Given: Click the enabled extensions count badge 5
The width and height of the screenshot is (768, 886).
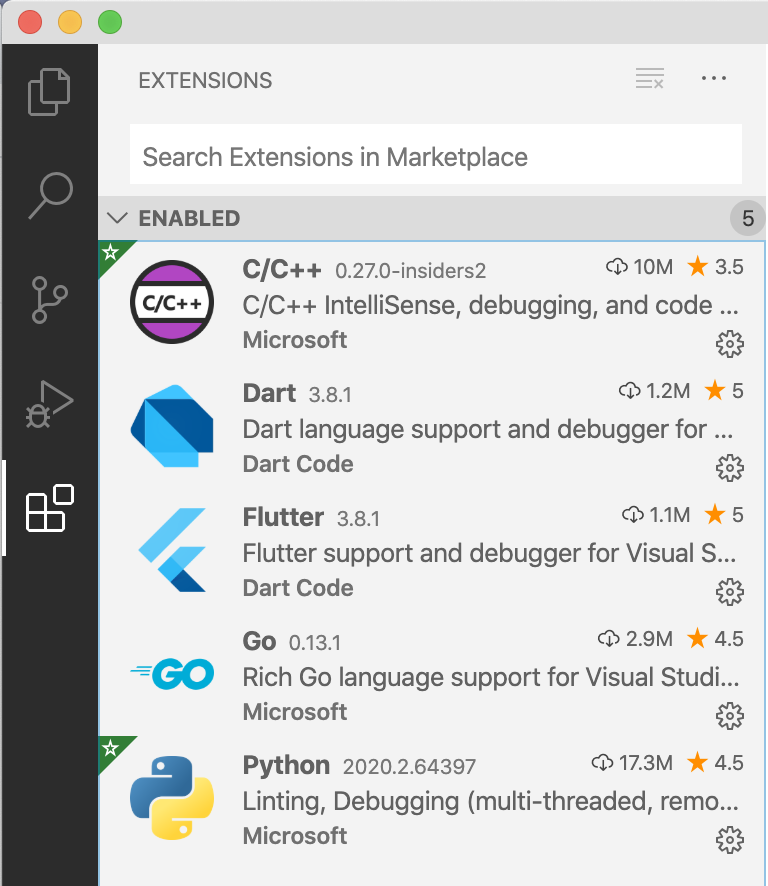Looking at the screenshot, I should tap(748, 218).
